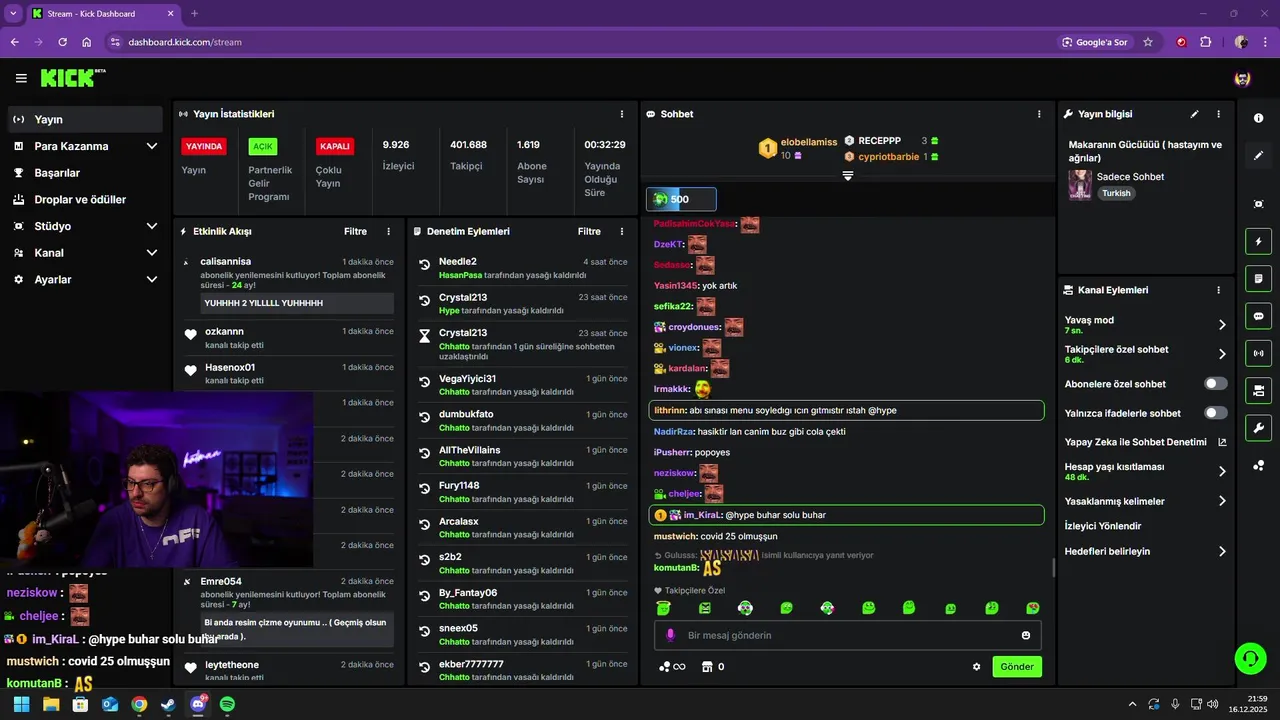Open Droplar ve ödüller in the sidebar
1280x720 pixels.
click(x=84, y=199)
